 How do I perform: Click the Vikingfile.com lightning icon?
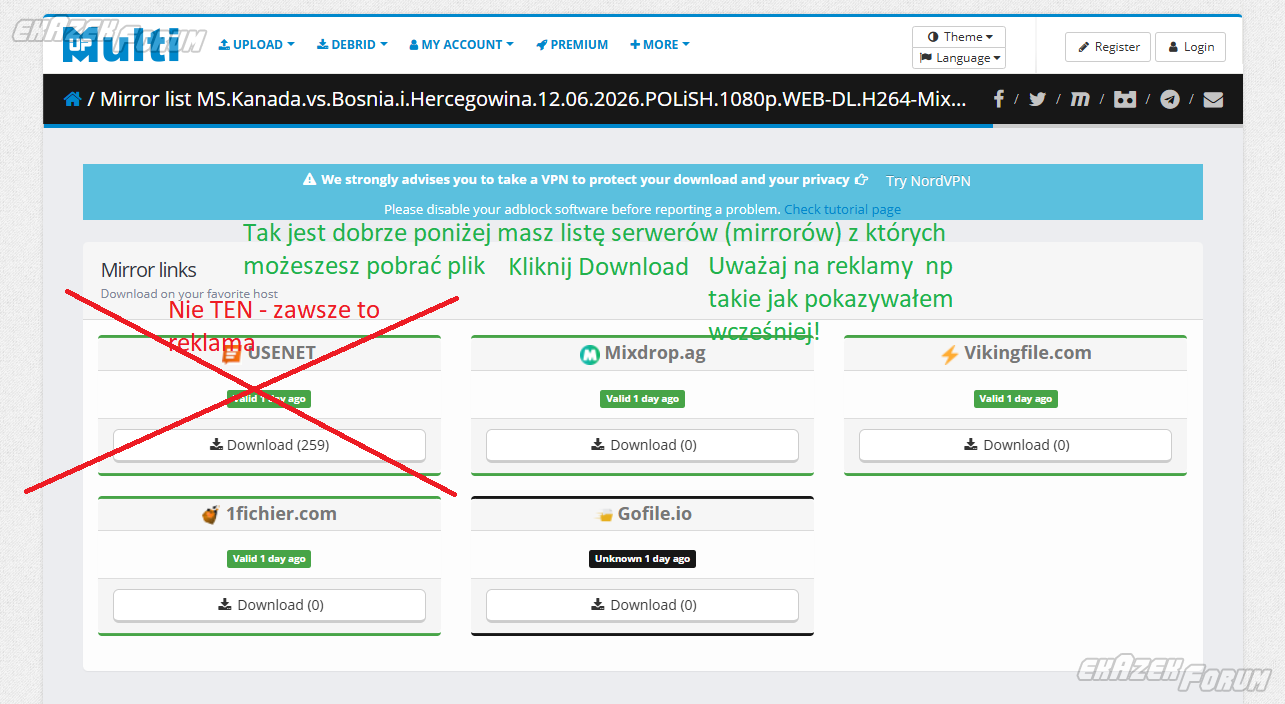pyautogui.click(x=949, y=354)
